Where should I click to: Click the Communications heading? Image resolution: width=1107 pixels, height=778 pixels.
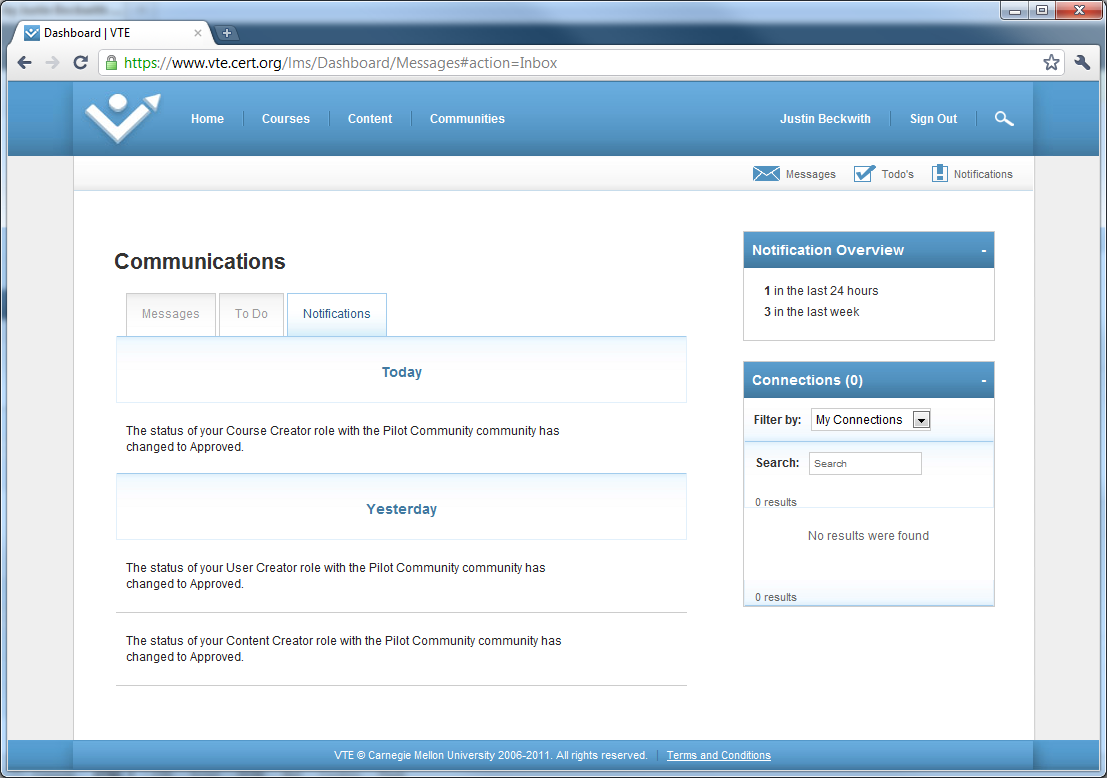tap(200, 261)
